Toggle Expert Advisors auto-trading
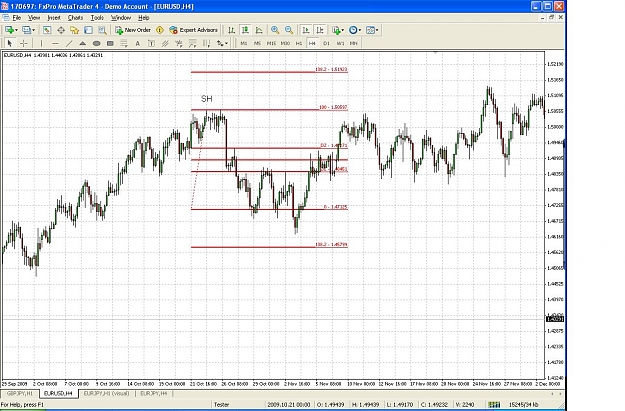The image size is (625, 411). point(193,30)
